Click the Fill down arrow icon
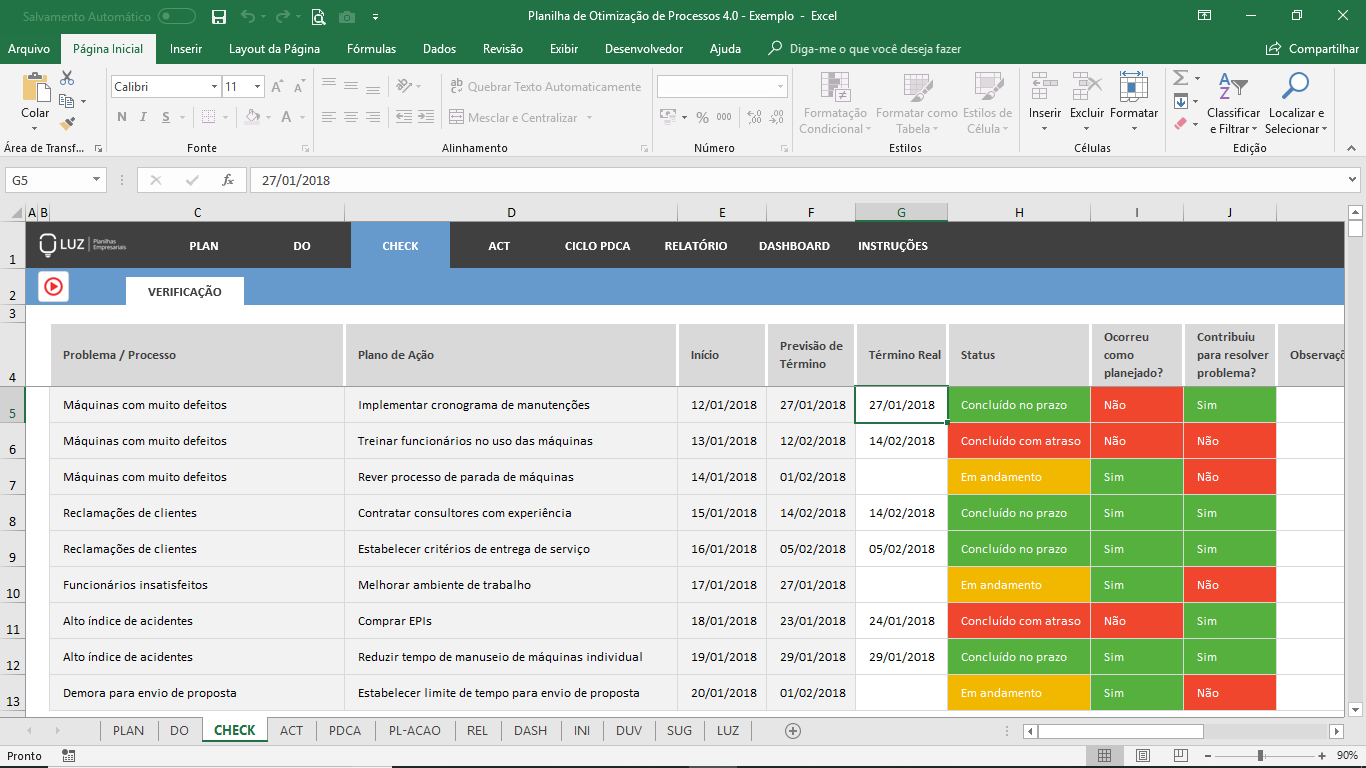This screenshot has width=1366, height=768. point(1180,101)
